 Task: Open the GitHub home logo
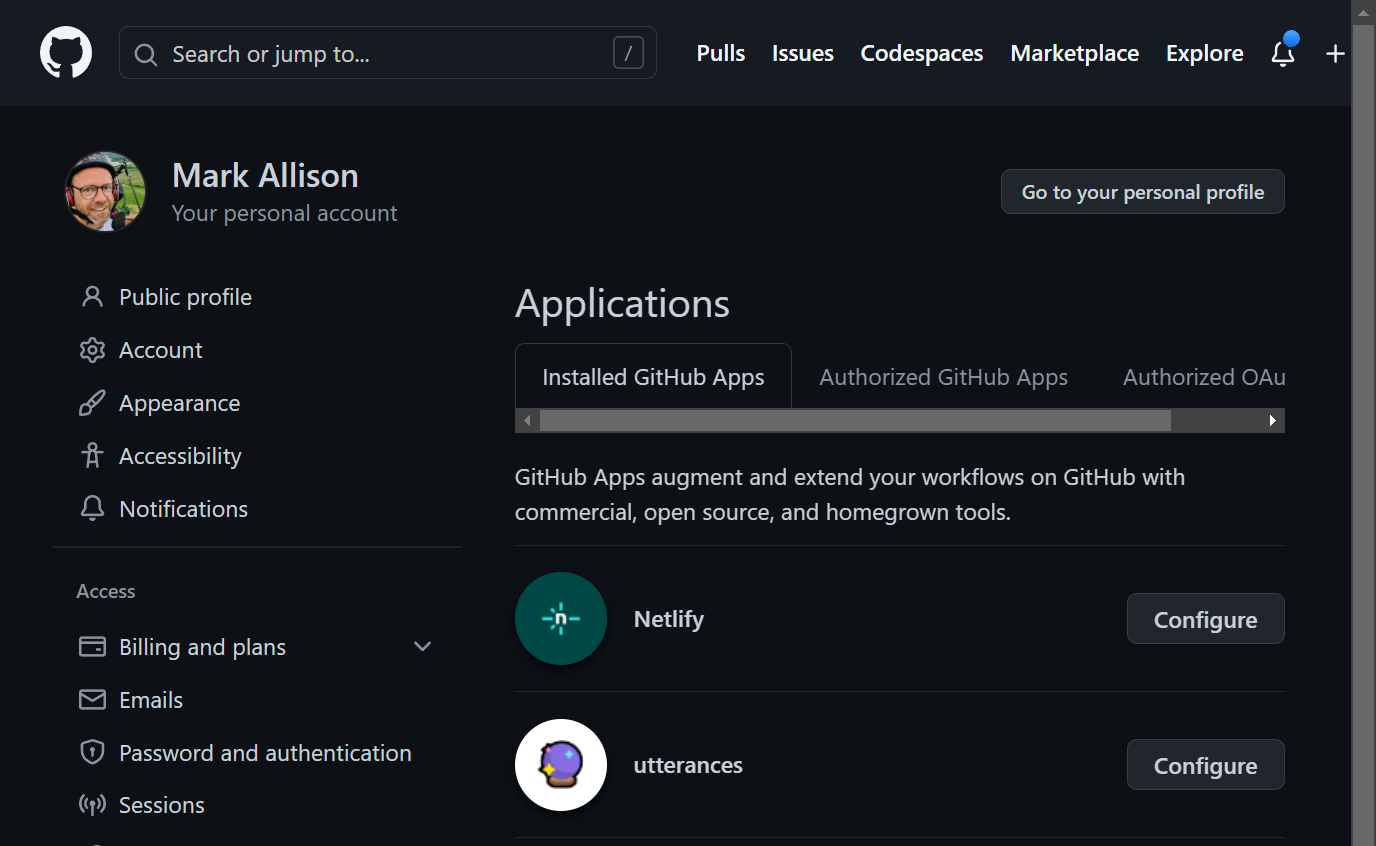(x=66, y=53)
